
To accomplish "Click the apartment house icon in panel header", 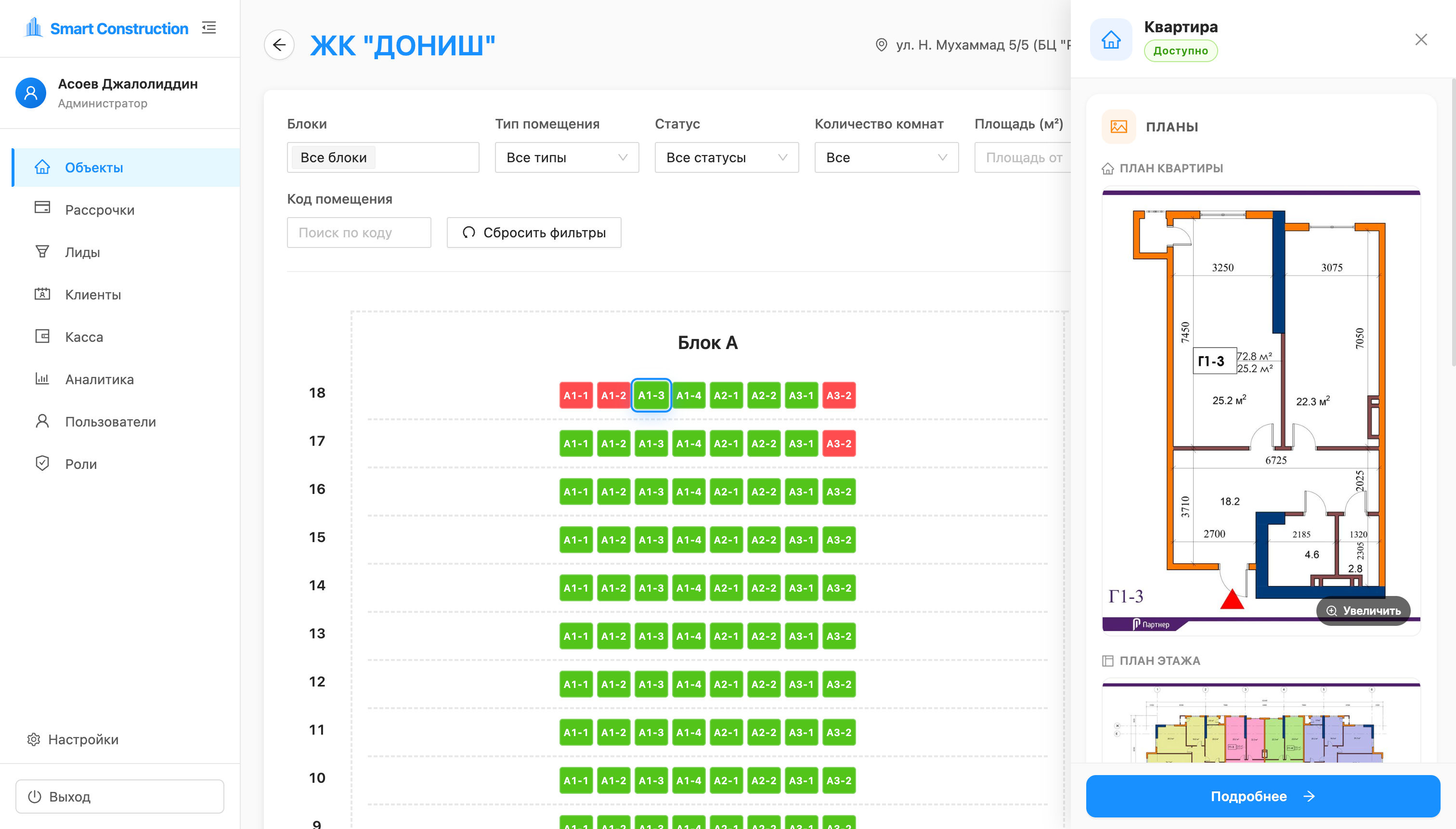I will [1110, 39].
